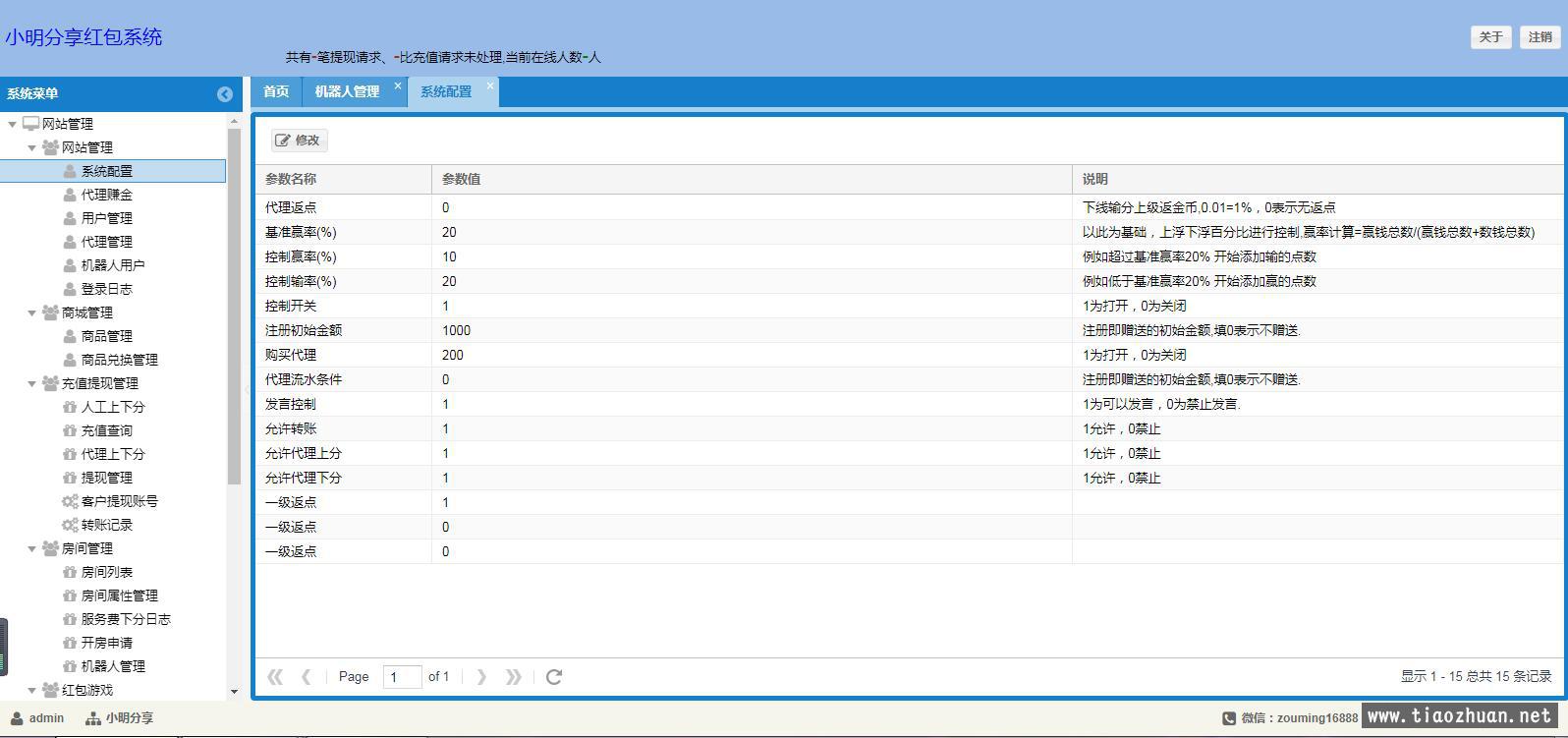Click the gear icon beside 转账记录
The image size is (1568, 738).
click(x=70, y=525)
